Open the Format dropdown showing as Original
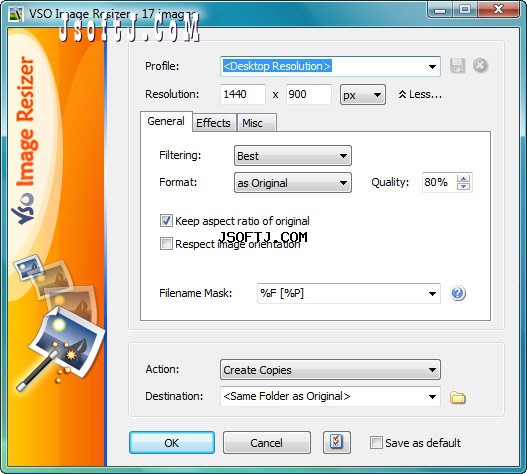 [293, 183]
